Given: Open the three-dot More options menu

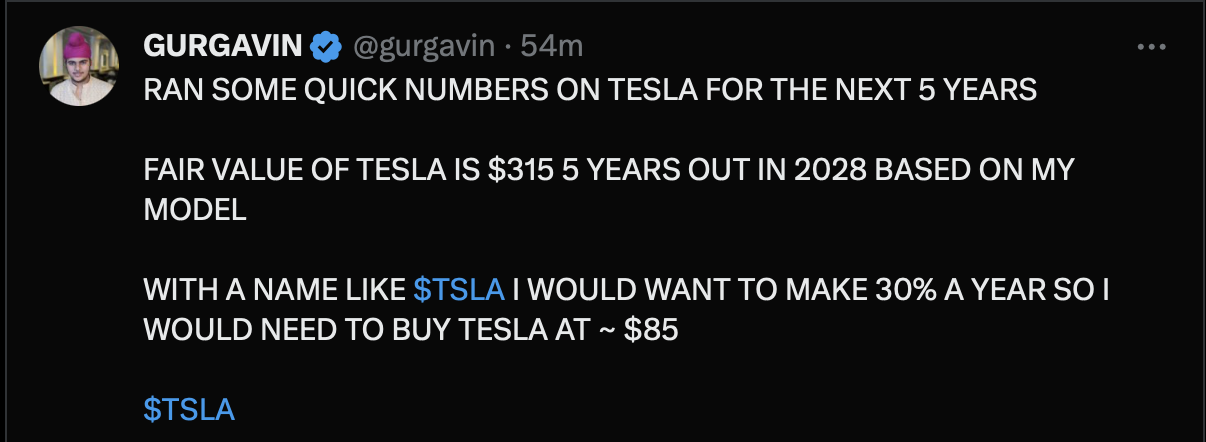Looking at the screenshot, I should coord(1152,46).
